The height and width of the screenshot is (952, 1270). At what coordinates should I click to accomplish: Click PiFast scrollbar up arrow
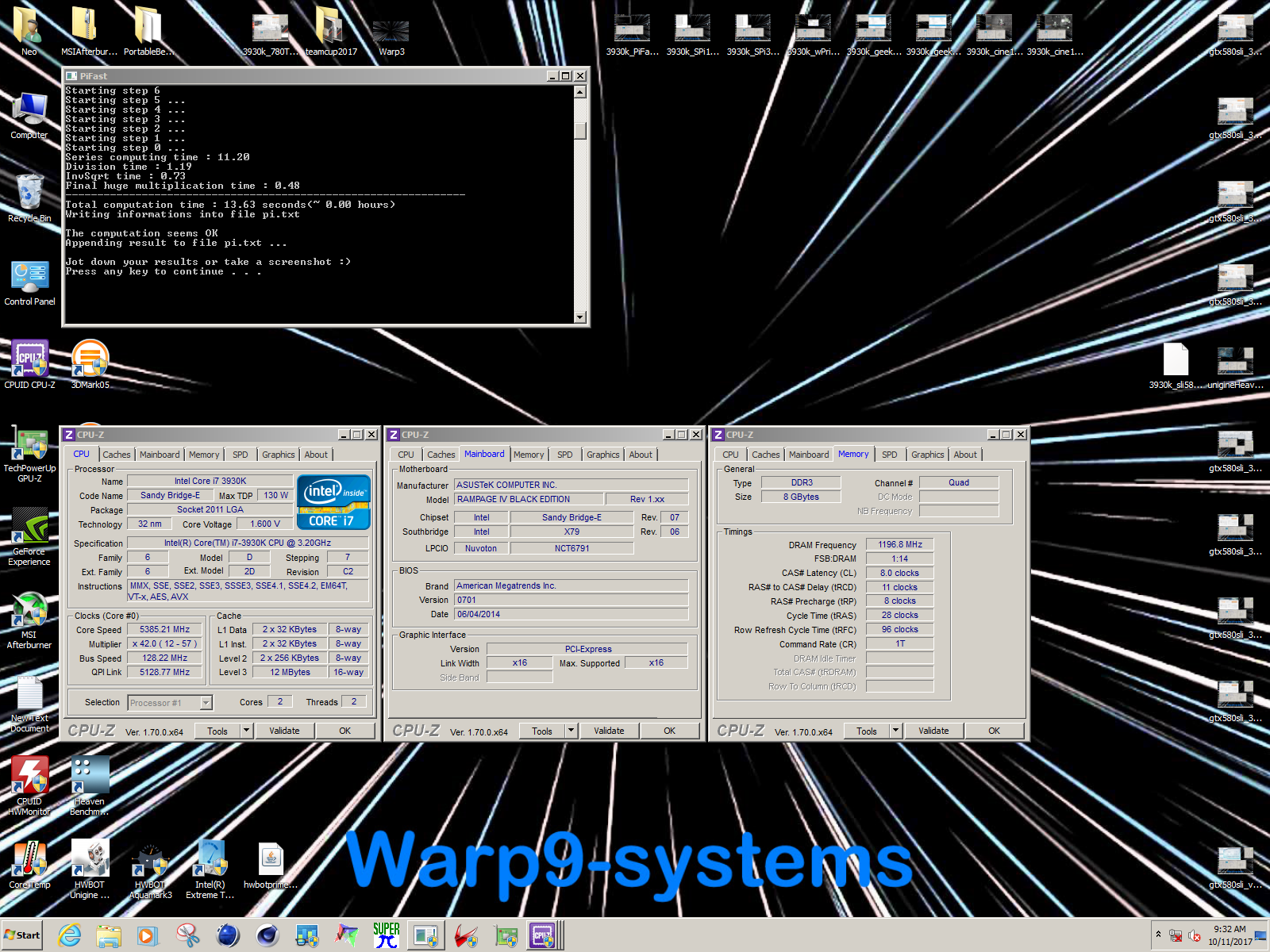[580, 91]
